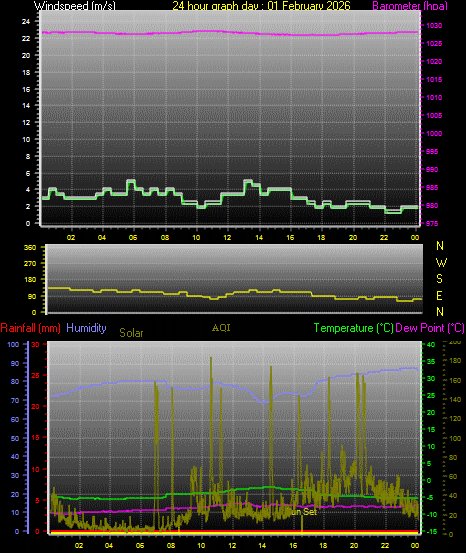Screen dimensions: 466x553
Task: Click the "14" windspeed scale value
Action: coord(26,105)
